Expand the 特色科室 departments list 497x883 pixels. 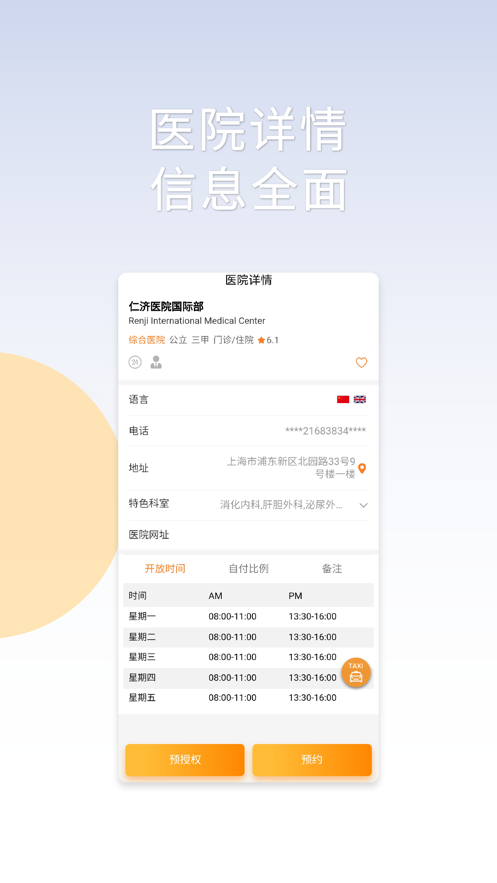[x=364, y=505]
